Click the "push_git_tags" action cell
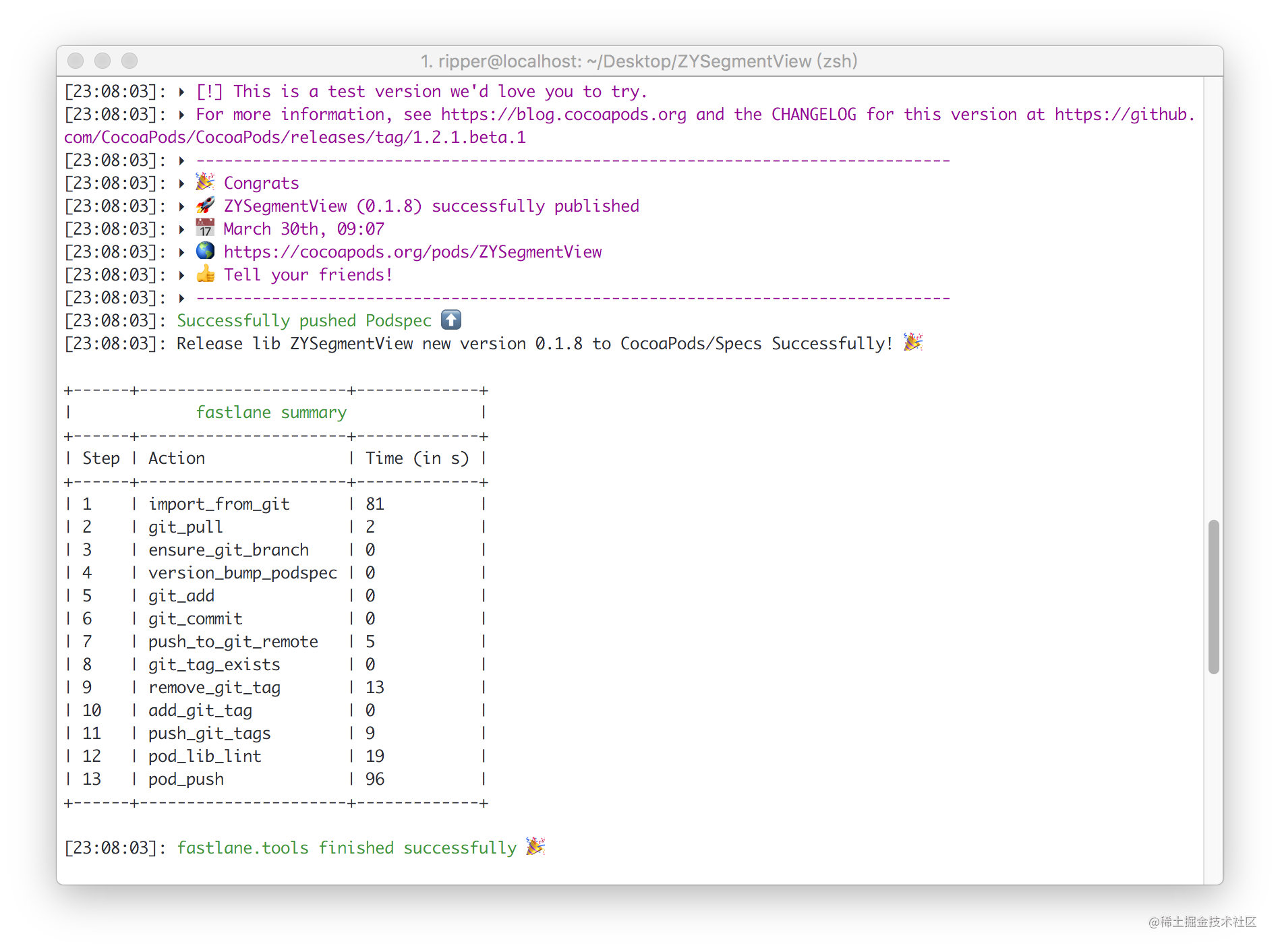This screenshot has width=1280, height=952. point(210,733)
